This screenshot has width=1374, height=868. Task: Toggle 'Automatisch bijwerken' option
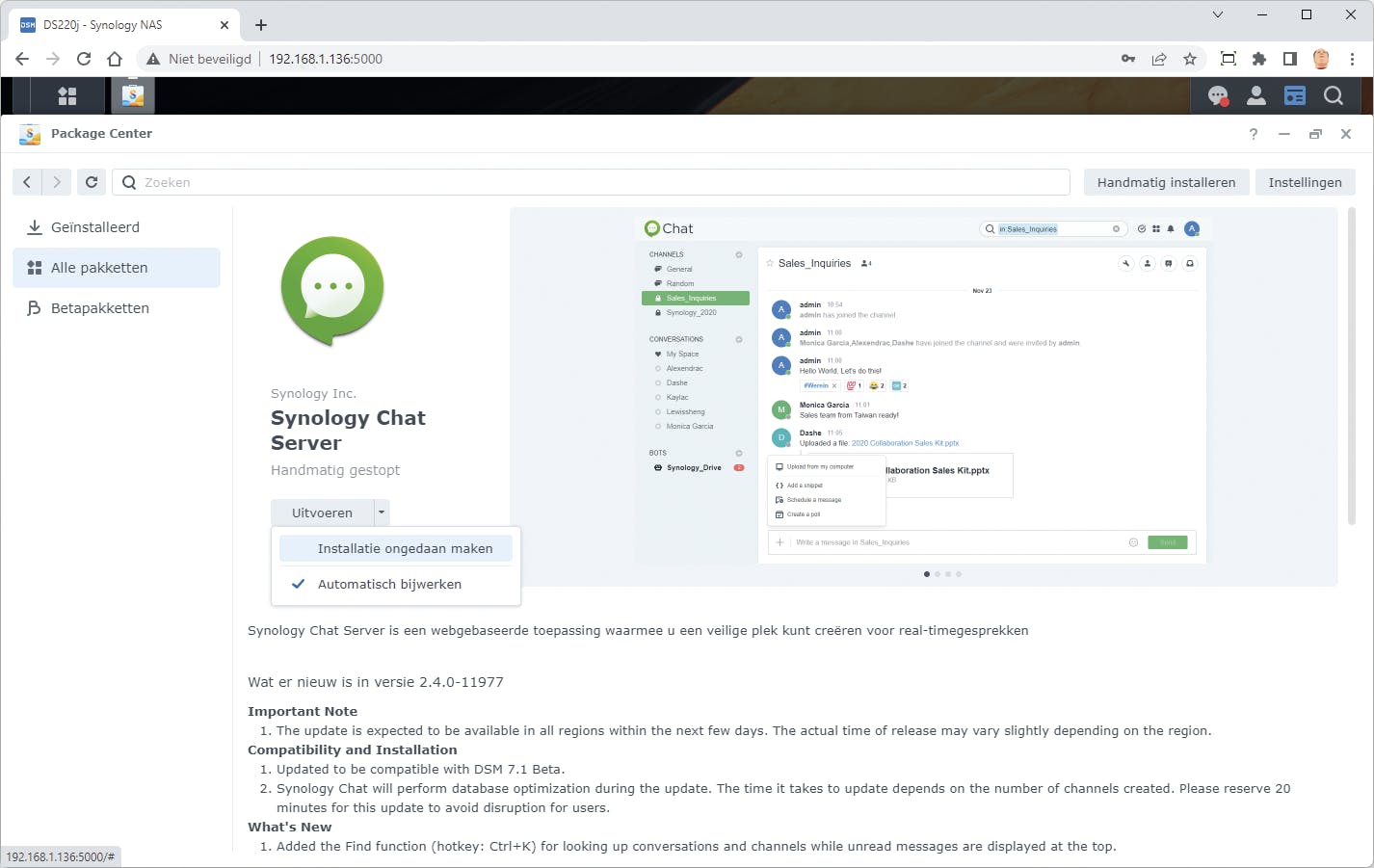(x=396, y=584)
